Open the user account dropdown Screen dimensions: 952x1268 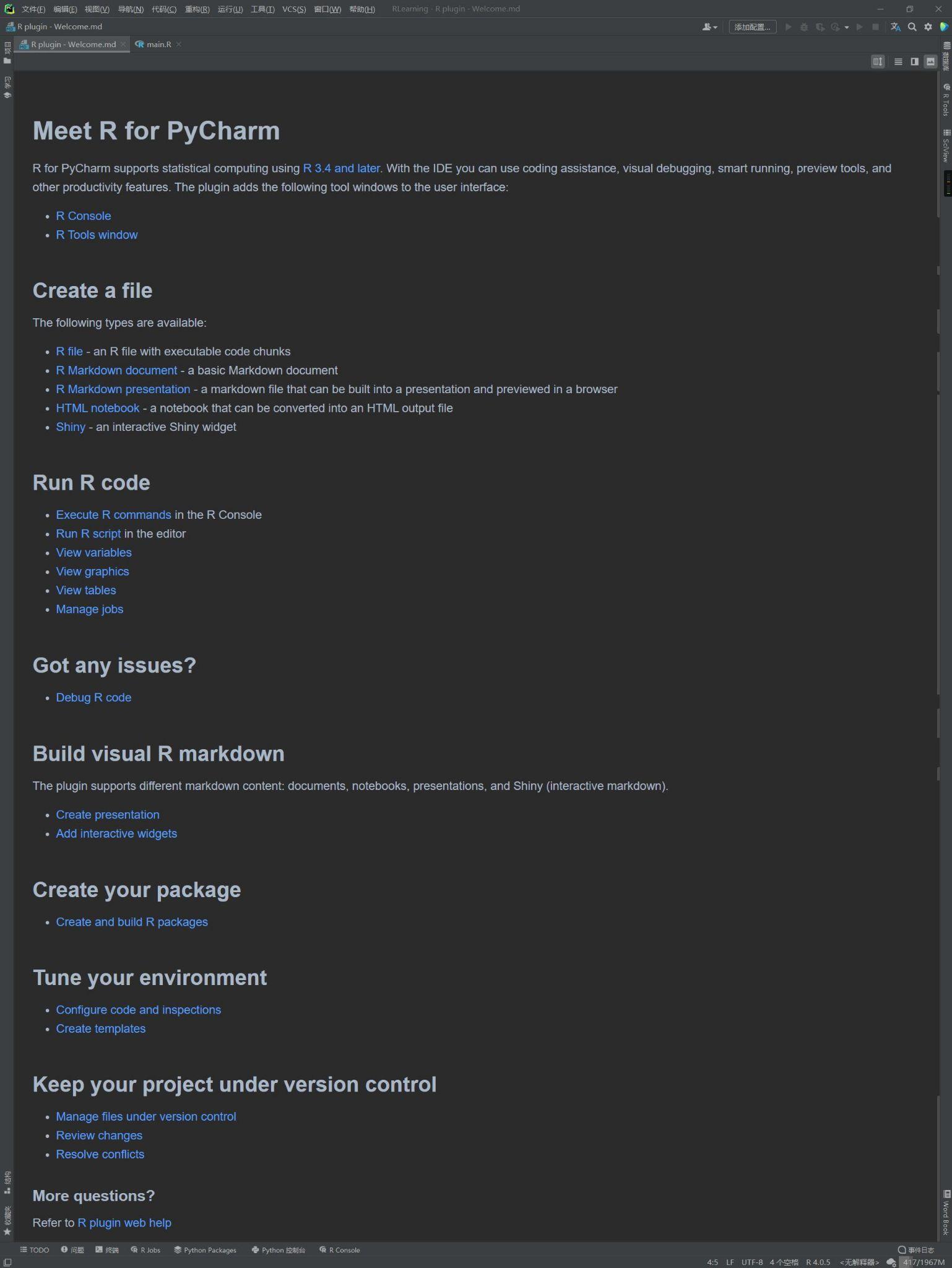(709, 27)
